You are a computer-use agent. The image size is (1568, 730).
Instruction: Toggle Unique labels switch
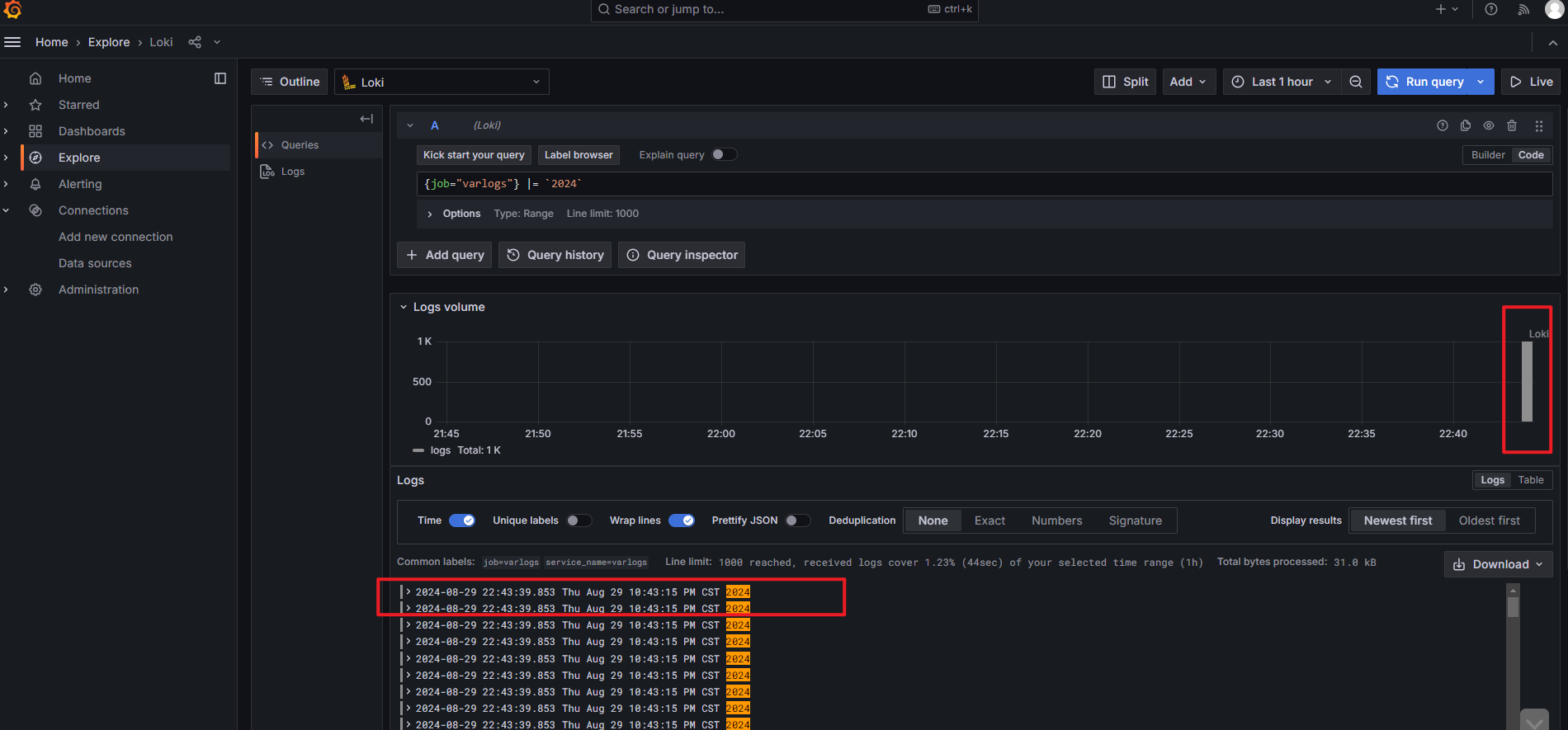click(x=579, y=520)
